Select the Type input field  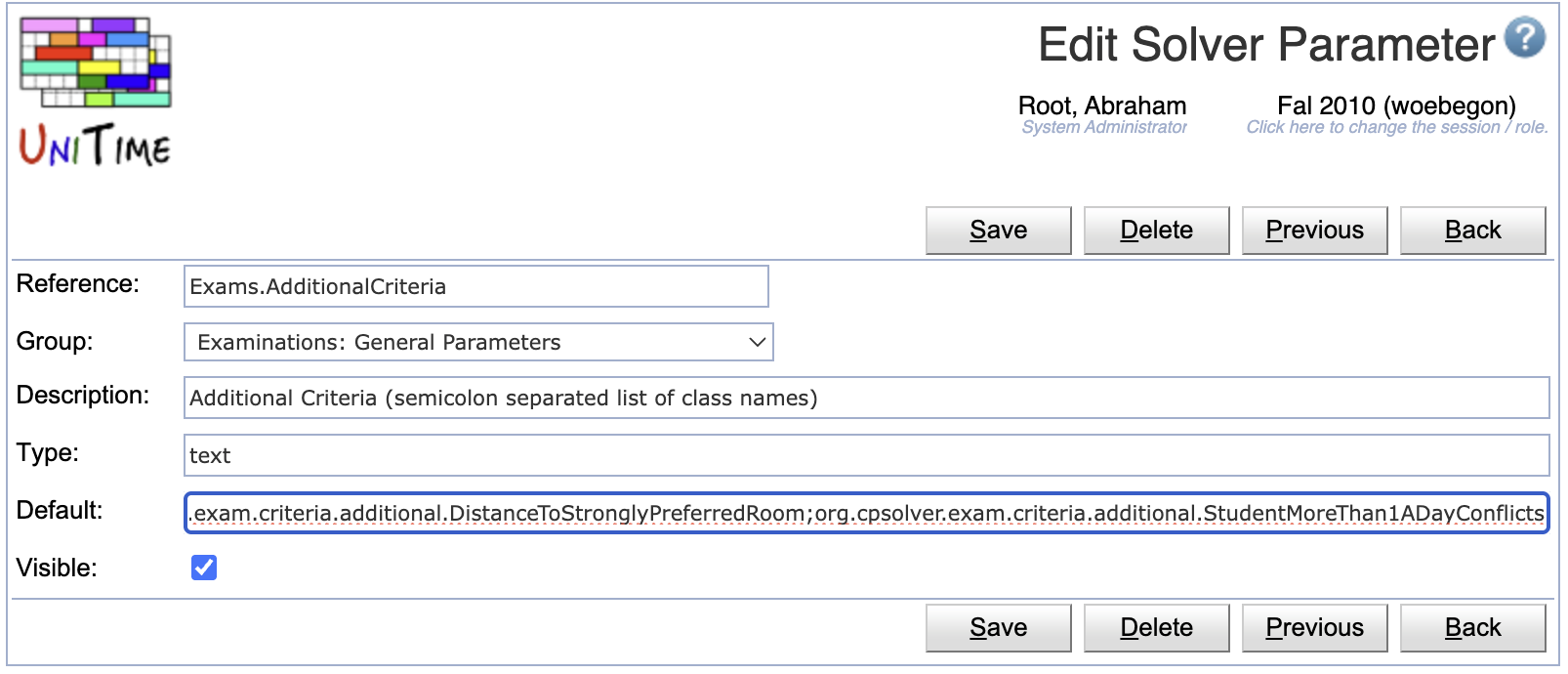pos(866,455)
